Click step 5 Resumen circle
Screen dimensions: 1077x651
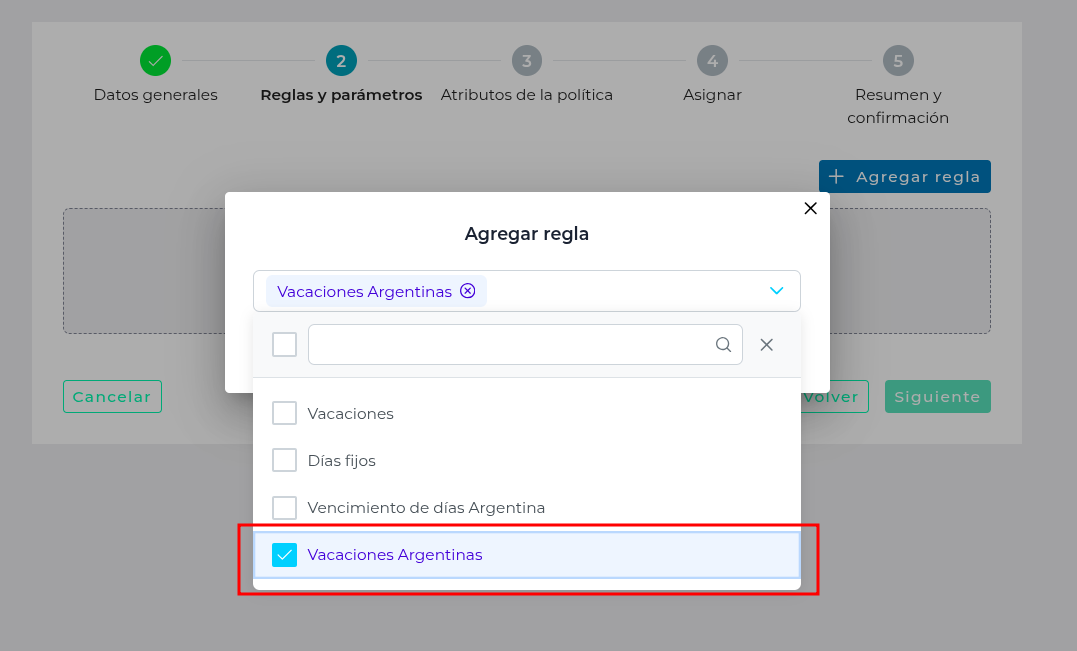coord(898,61)
